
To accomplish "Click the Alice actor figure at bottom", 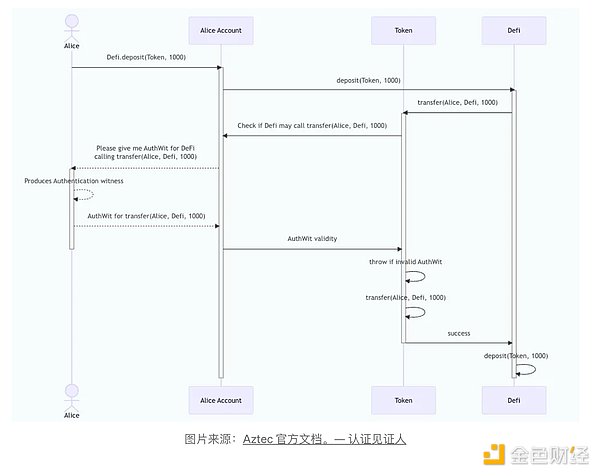I will tap(71, 395).
